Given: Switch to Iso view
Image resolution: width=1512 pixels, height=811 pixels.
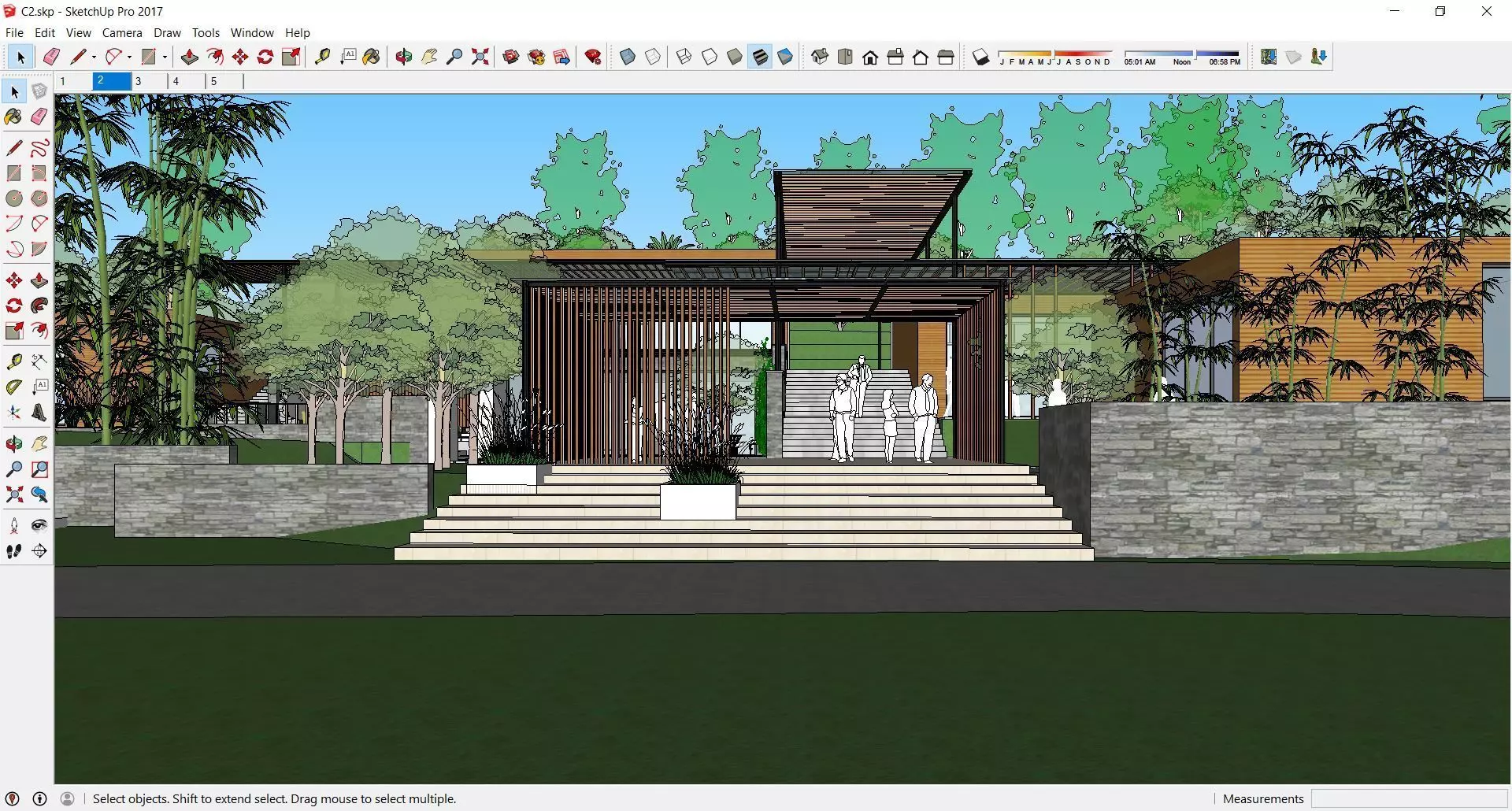Looking at the screenshot, I should 820,57.
